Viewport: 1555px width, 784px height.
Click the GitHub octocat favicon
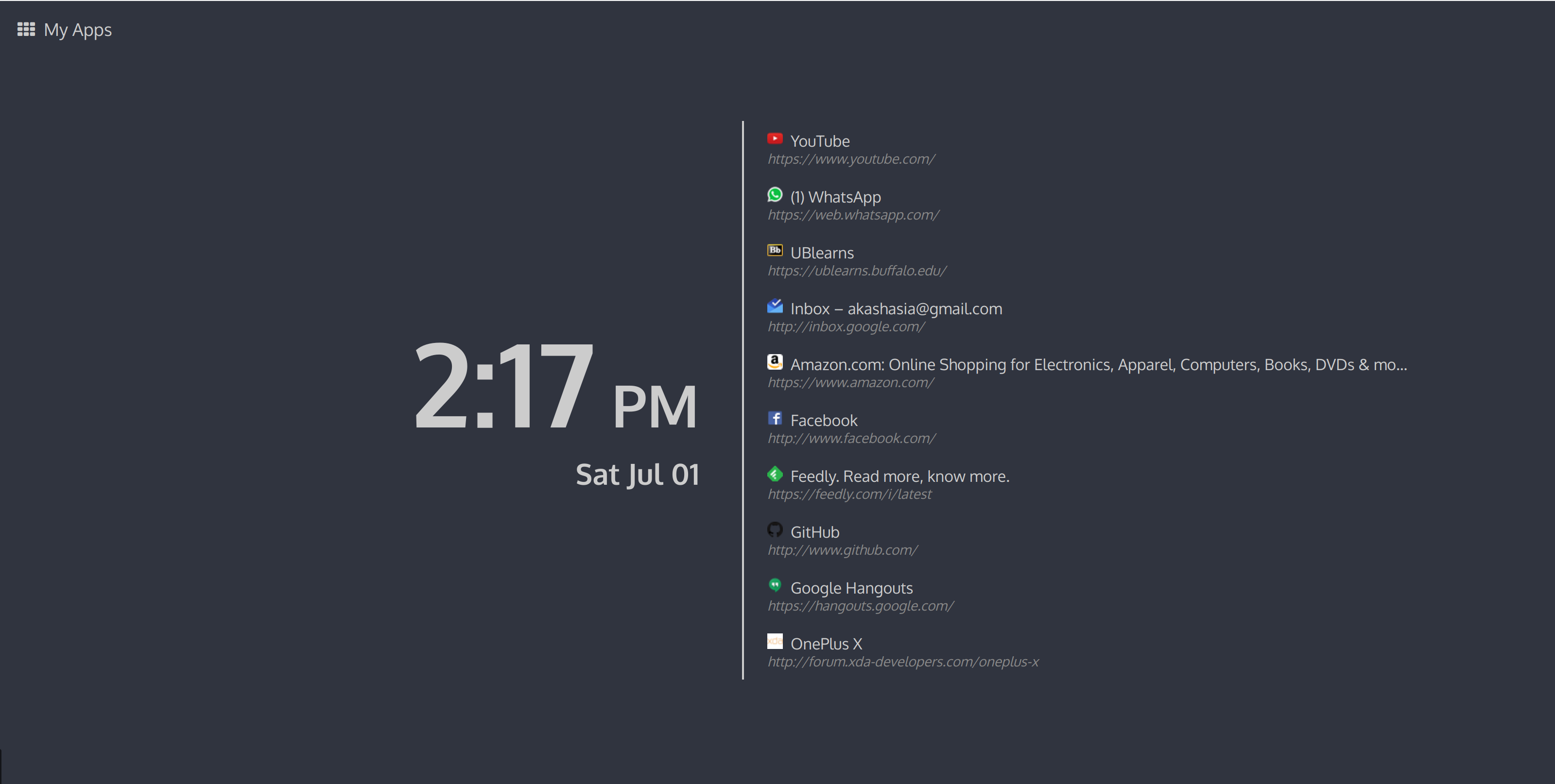[x=775, y=530]
